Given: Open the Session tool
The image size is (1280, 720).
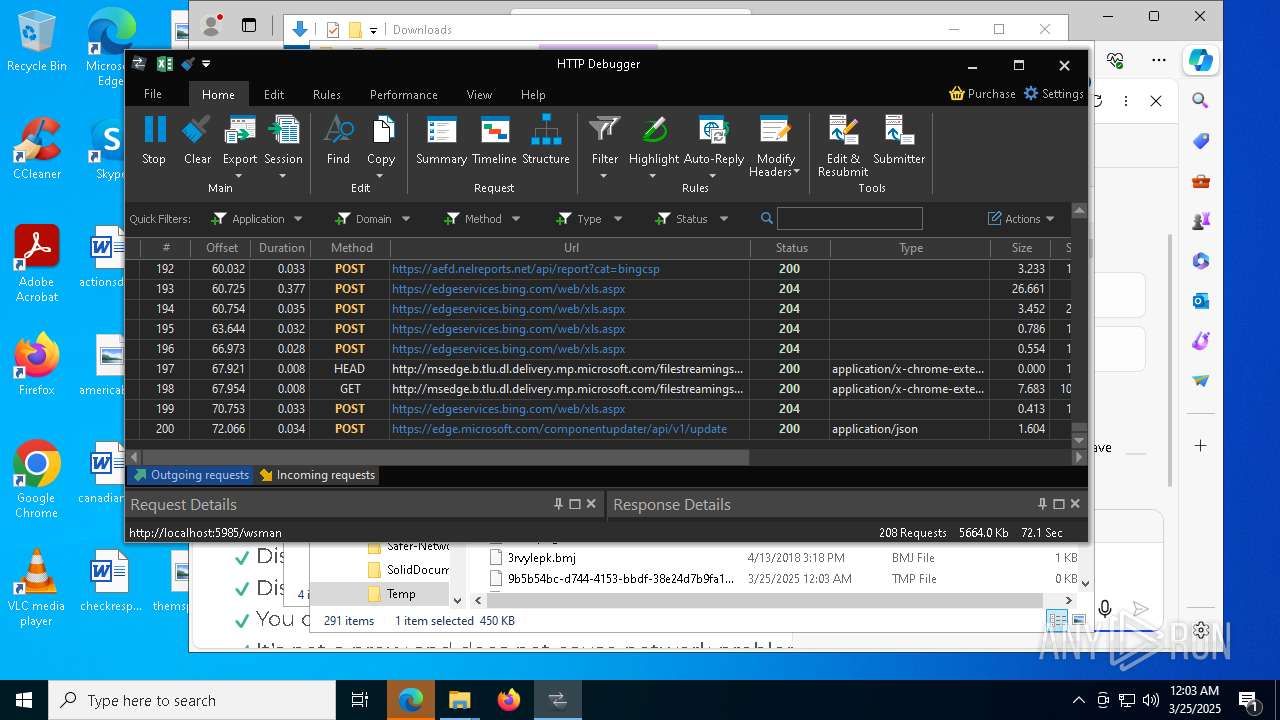Looking at the screenshot, I should [283, 146].
